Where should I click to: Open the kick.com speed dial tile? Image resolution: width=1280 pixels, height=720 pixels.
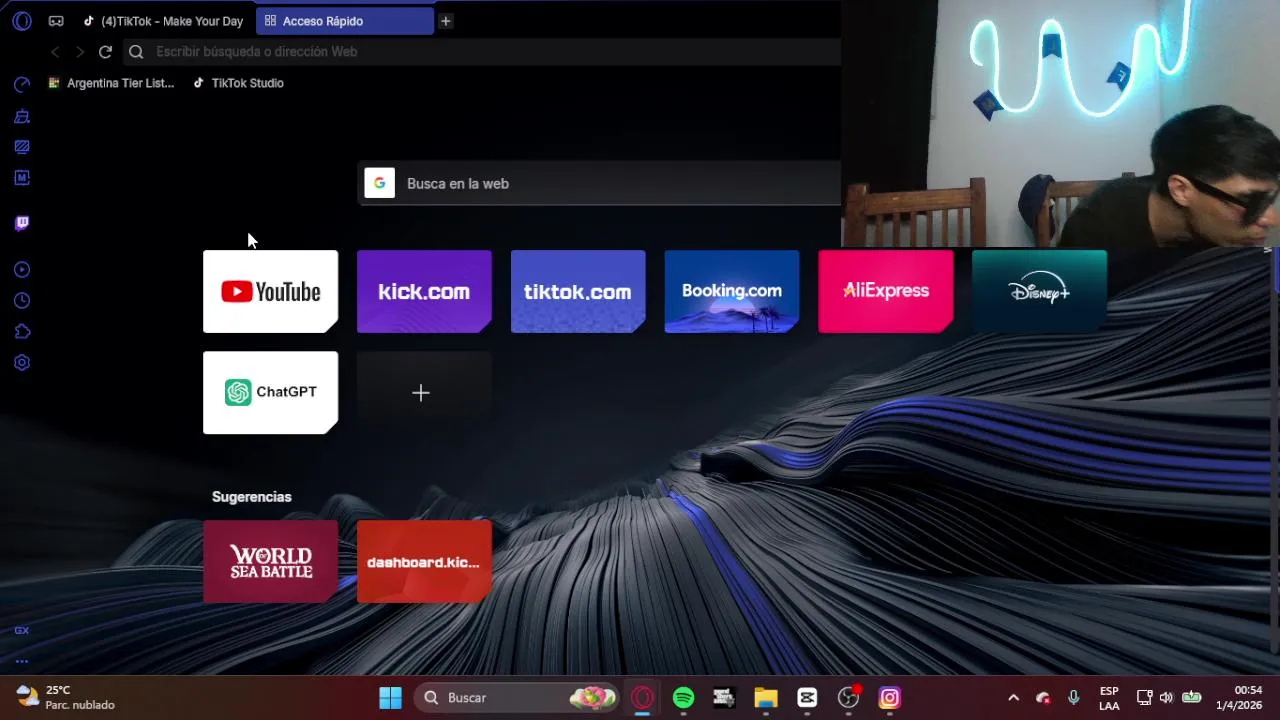424,291
